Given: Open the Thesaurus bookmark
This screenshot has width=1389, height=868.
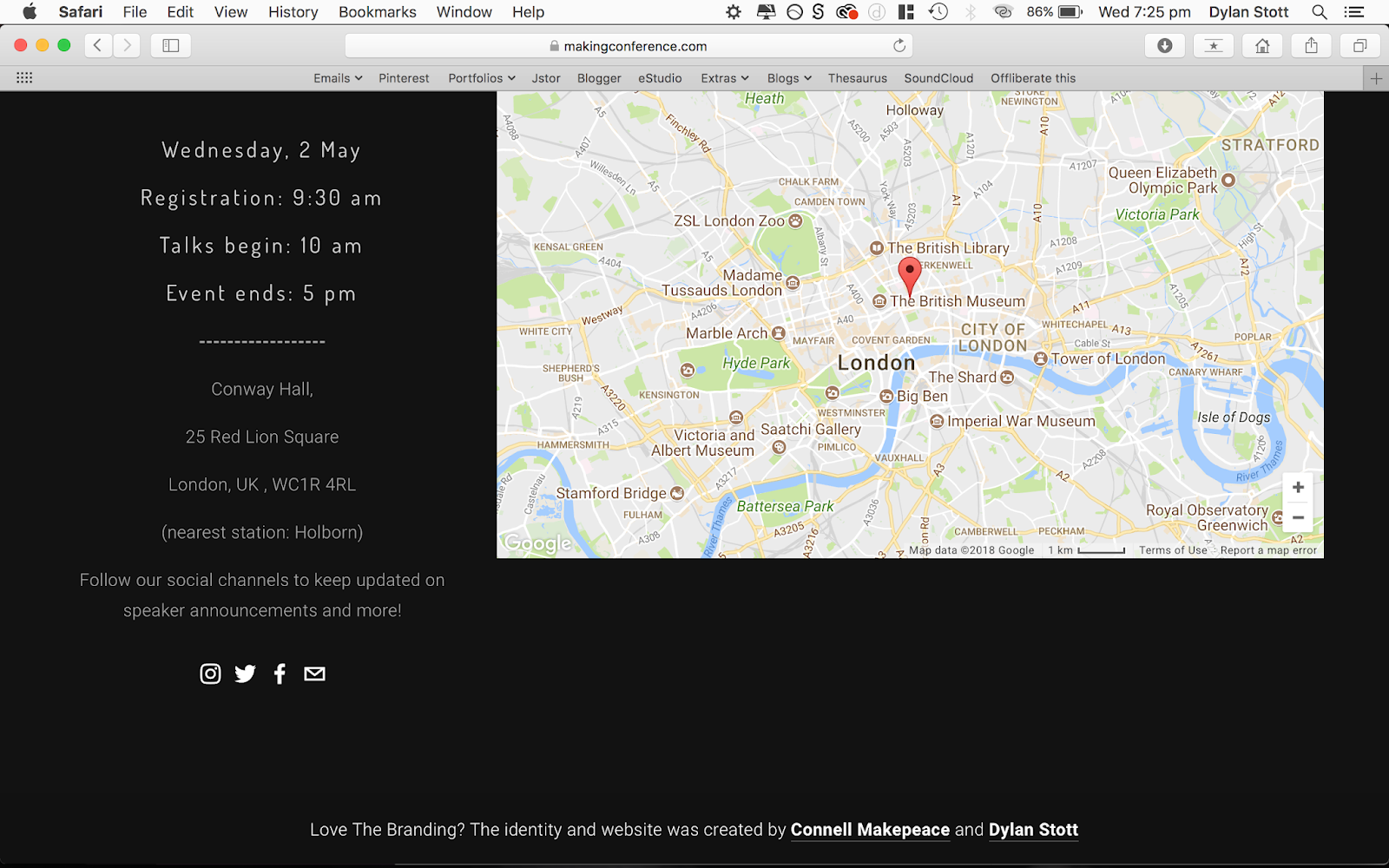Looking at the screenshot, I should (858, 78).
